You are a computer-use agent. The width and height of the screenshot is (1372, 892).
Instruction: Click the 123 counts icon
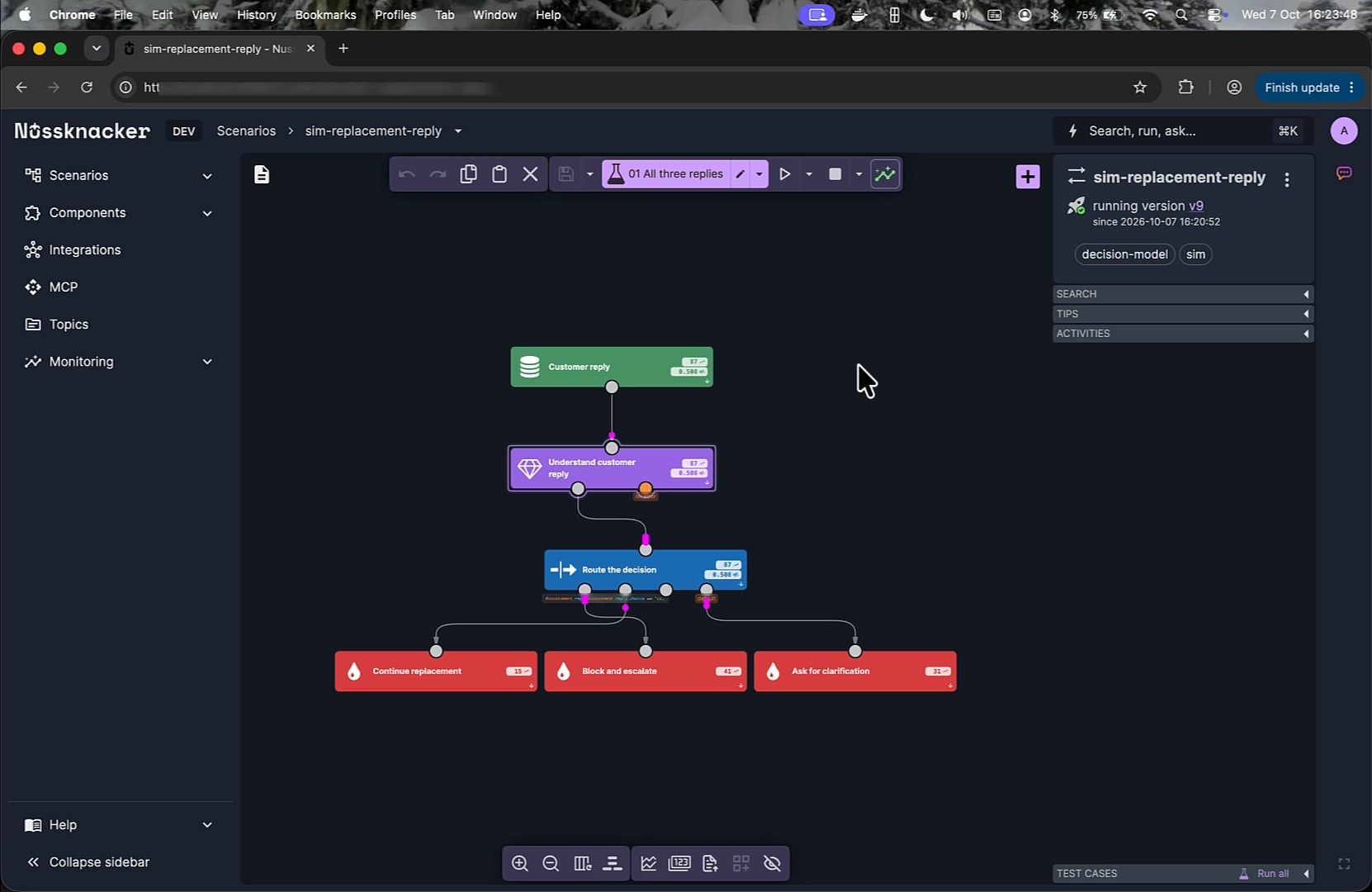[679, 863]
